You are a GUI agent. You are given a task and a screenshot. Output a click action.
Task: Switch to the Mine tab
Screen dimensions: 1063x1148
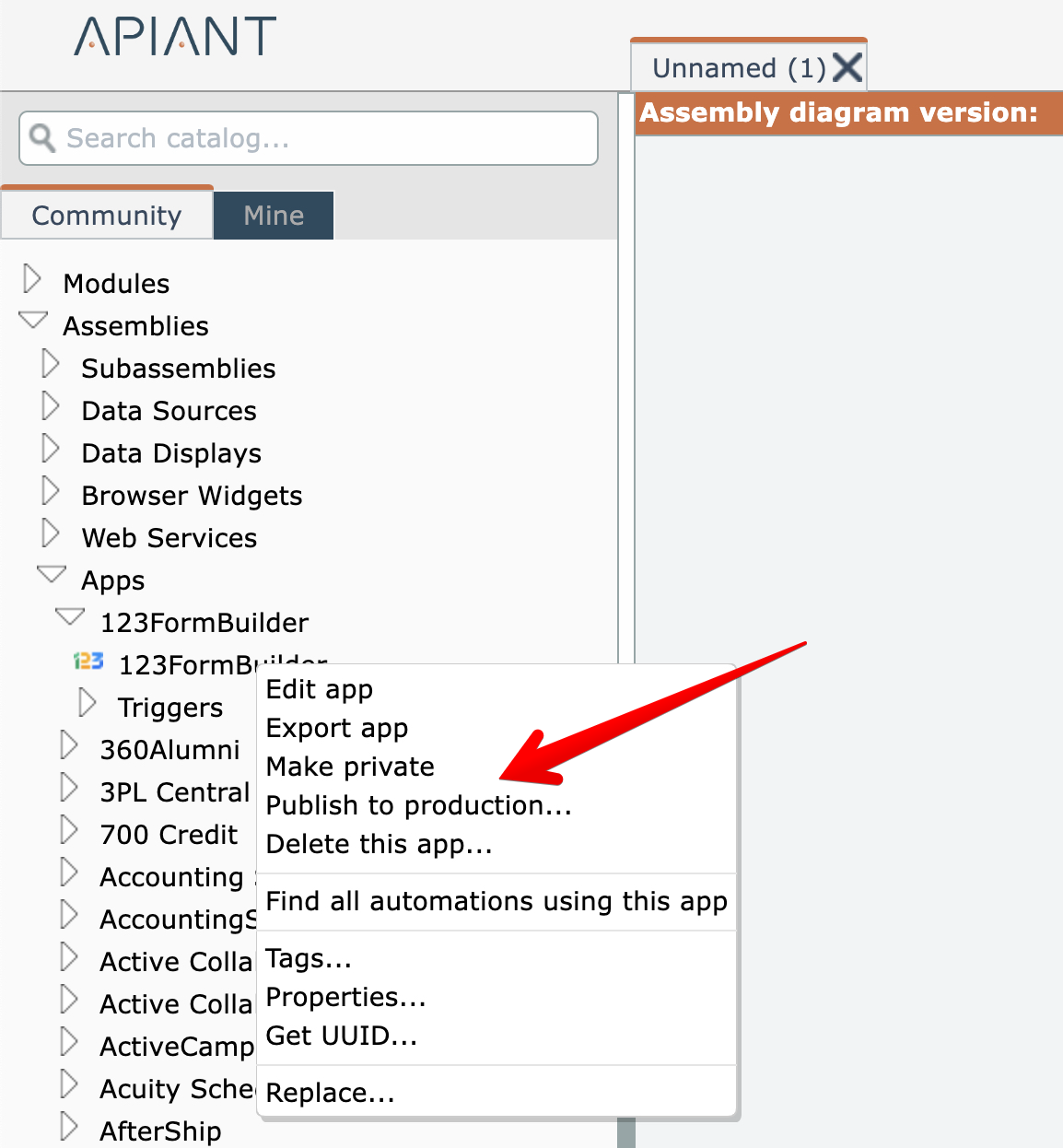click(274, 216)
